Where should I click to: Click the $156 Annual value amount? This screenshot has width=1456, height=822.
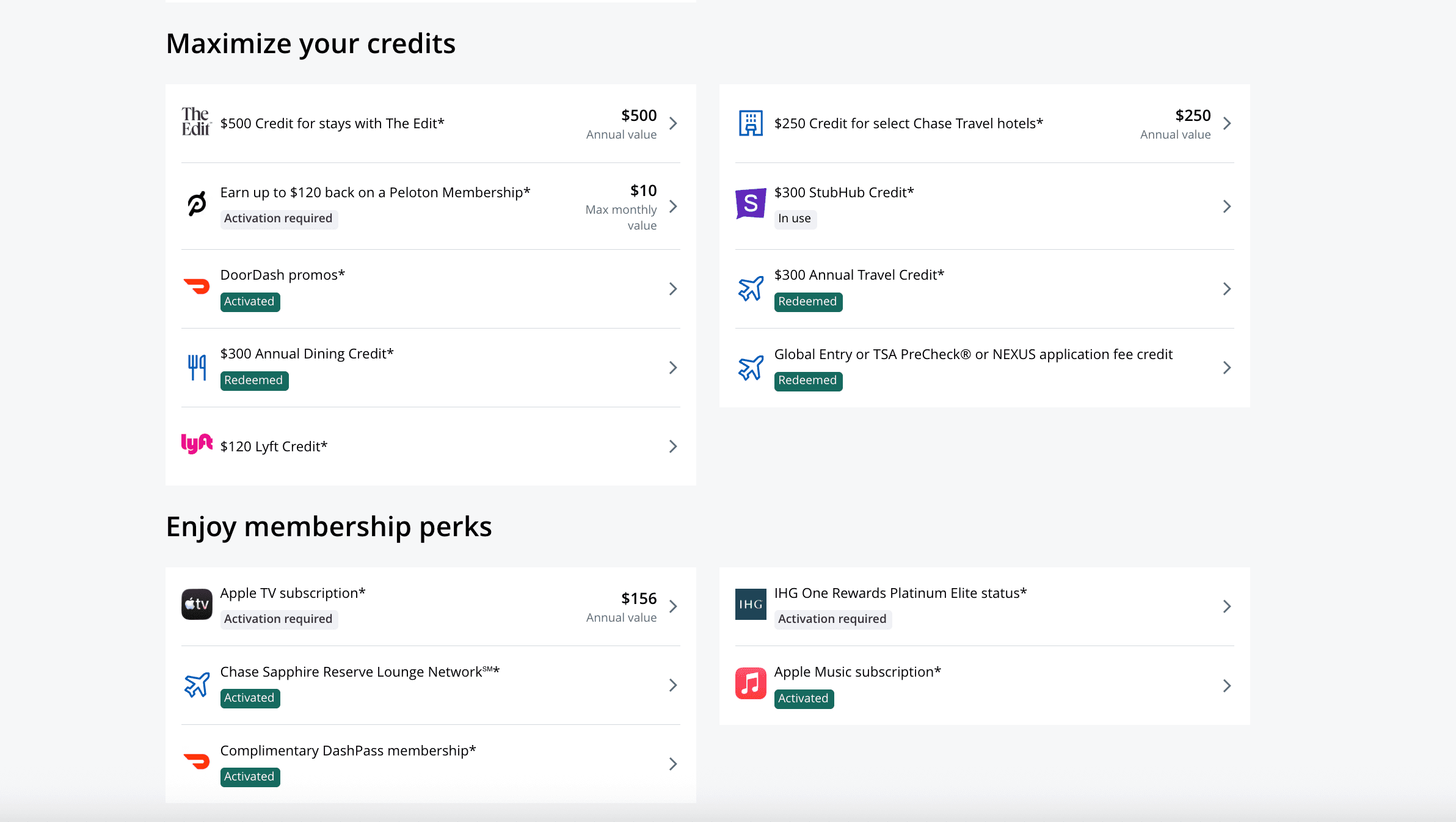click(639, 598)
